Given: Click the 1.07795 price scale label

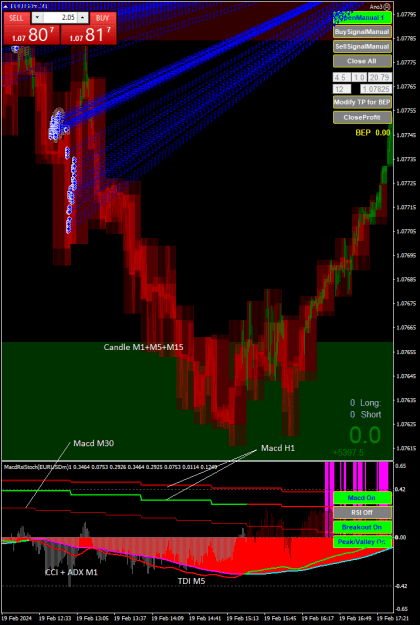Looking at the screenshot, I should [406, 14].
